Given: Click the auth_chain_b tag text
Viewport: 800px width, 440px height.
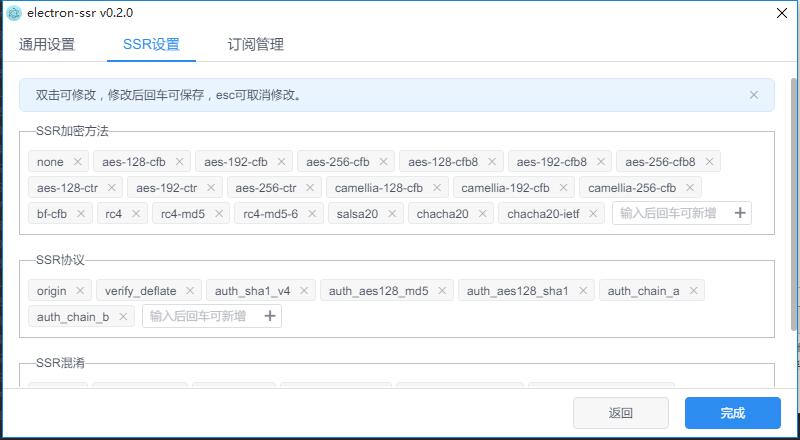Looking at the screenshot, I should tap(73, 317).
